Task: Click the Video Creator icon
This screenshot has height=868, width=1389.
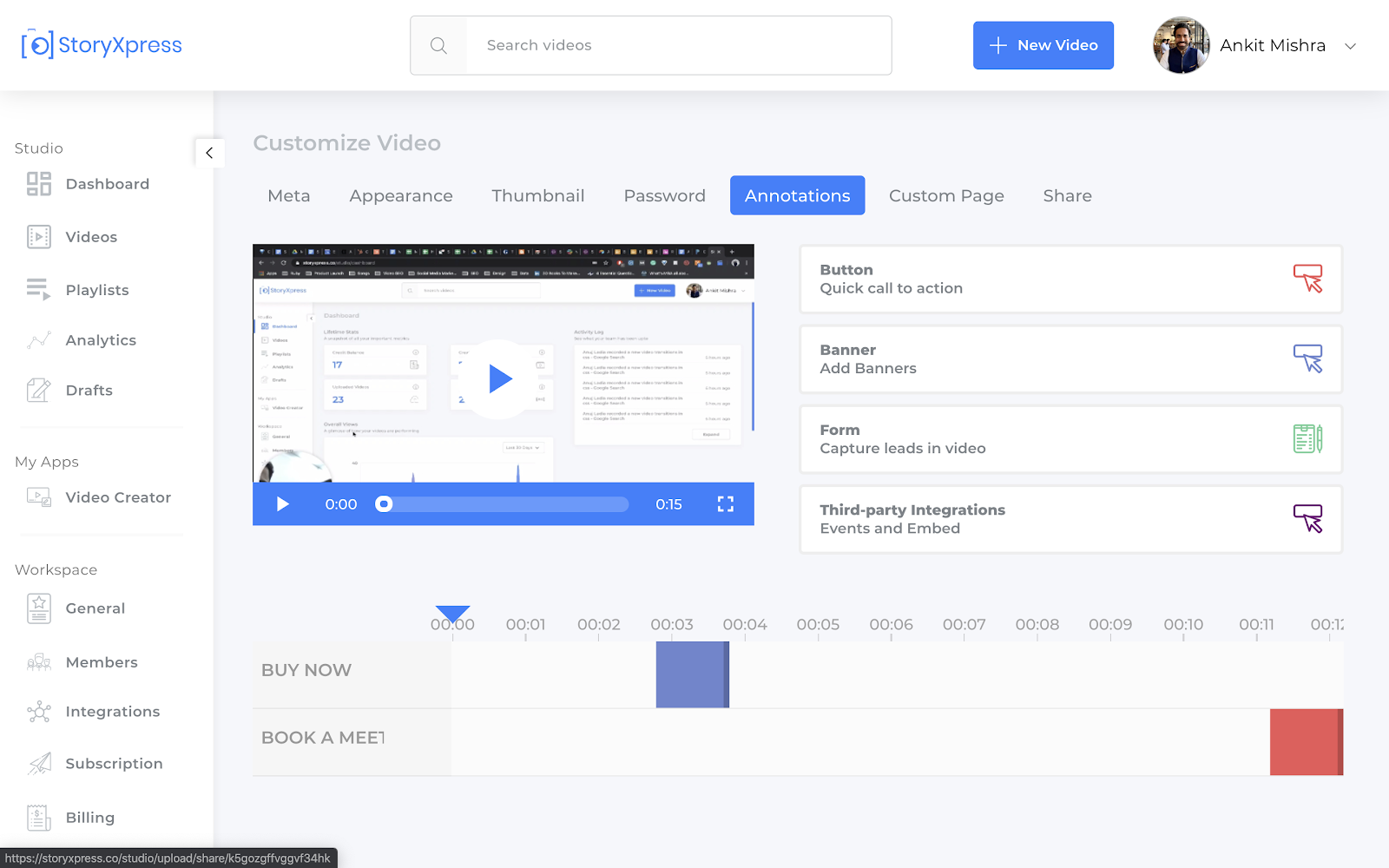Action: [39, 497]
